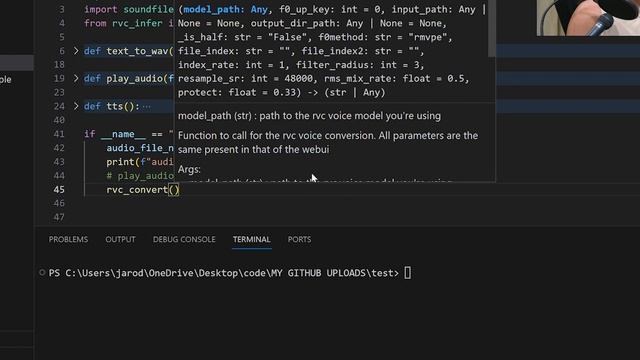640x360 pixels.
Task: Click the 'Args:' label in tooltip
Action: click(x=189, y=169)
